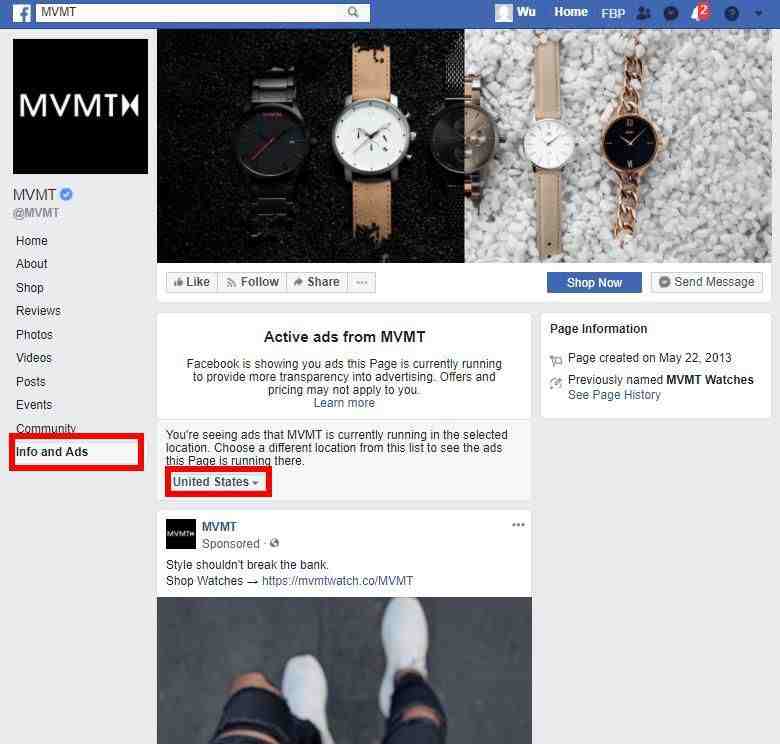Open the more actions ellipsis beside Share
The image size is (780, 744).
362,282
